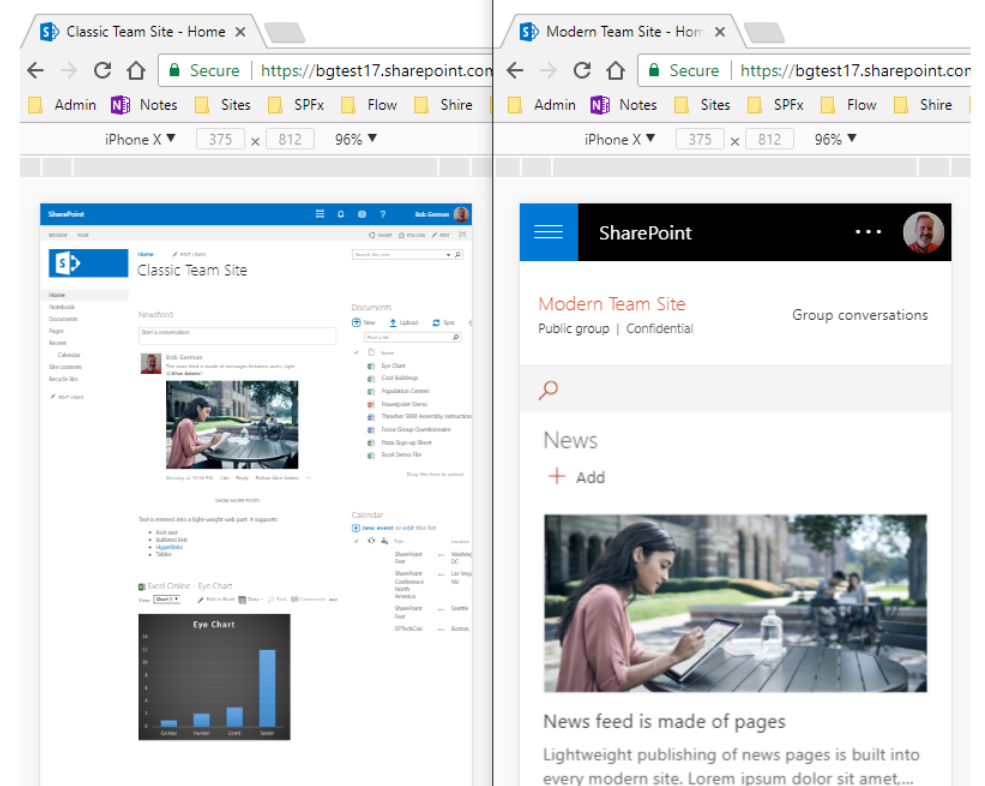
Task: Click the height 812 field in right browser
Action: tap(769, 139)
